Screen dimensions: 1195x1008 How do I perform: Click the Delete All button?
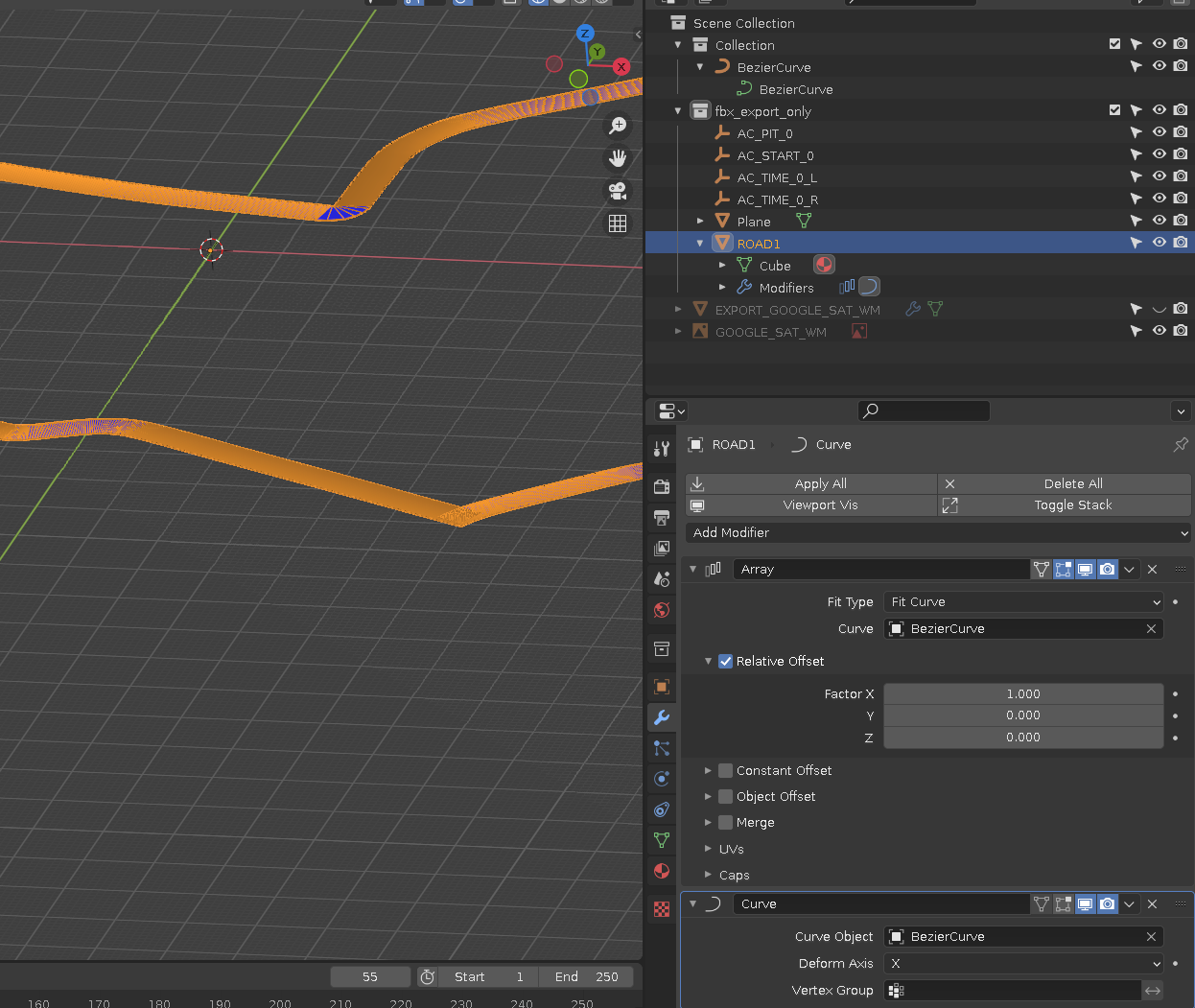1065,483
